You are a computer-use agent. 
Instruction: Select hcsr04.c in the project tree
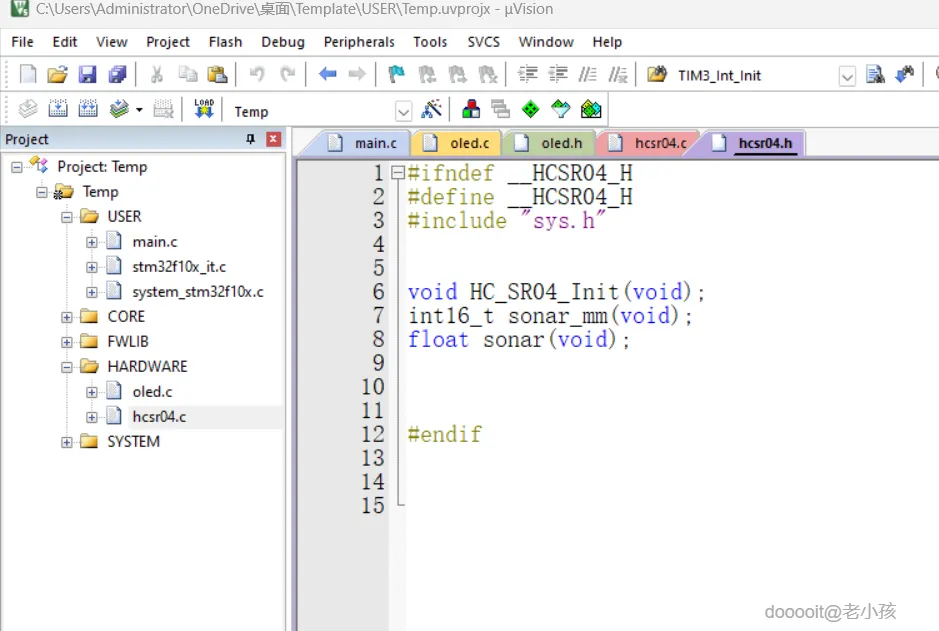(159, 417)
